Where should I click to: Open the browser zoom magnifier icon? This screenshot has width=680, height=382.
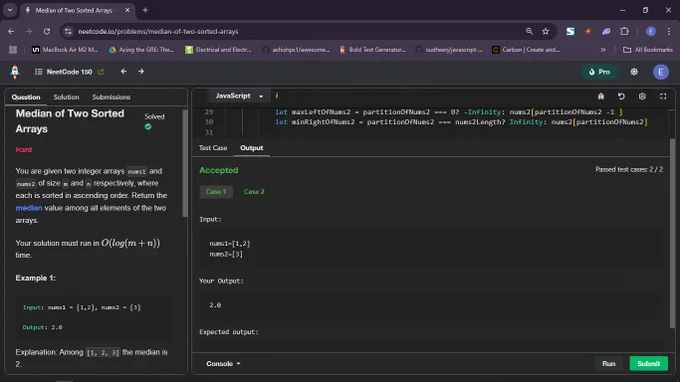tap(529, 31)
